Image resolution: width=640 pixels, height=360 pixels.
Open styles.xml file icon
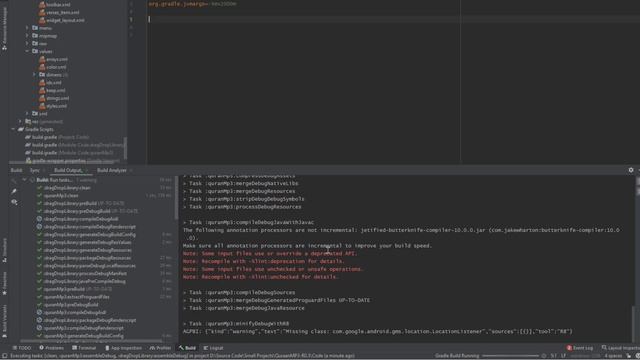[42, 106]
